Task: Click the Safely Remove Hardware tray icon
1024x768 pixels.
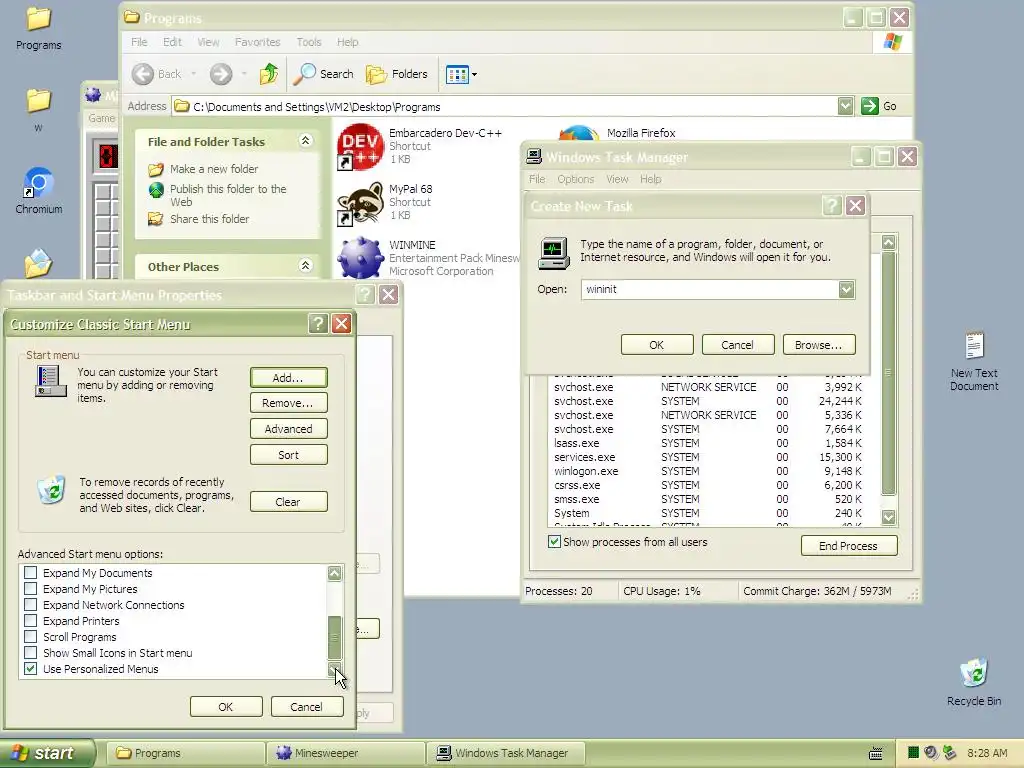Action: 949,753
